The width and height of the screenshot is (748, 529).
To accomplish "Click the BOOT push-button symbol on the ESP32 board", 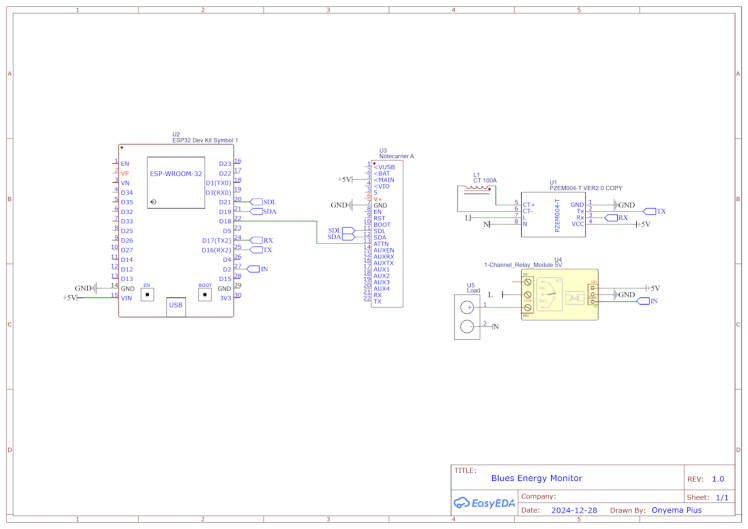I will pos(205,294).
